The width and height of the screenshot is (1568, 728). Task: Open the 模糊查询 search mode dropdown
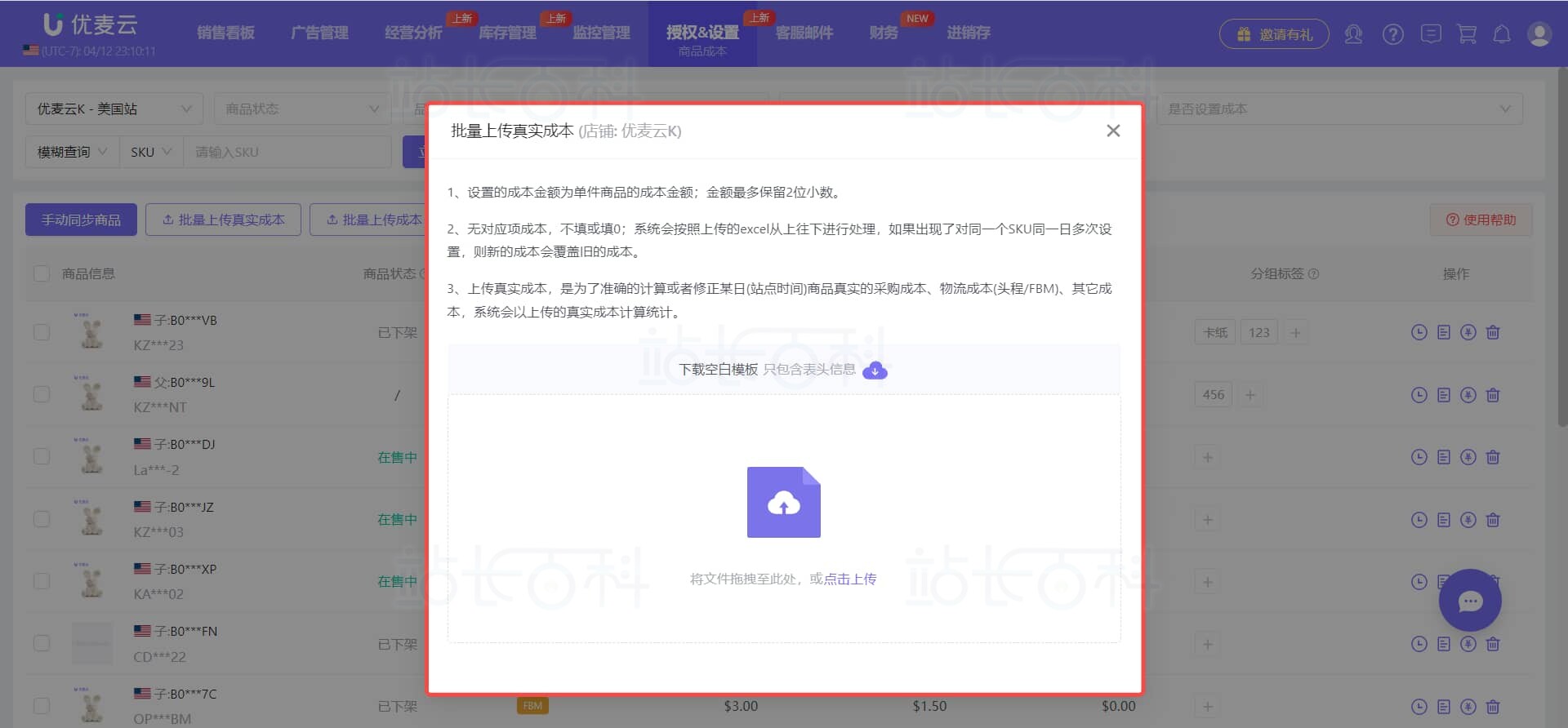pos(72,152)
